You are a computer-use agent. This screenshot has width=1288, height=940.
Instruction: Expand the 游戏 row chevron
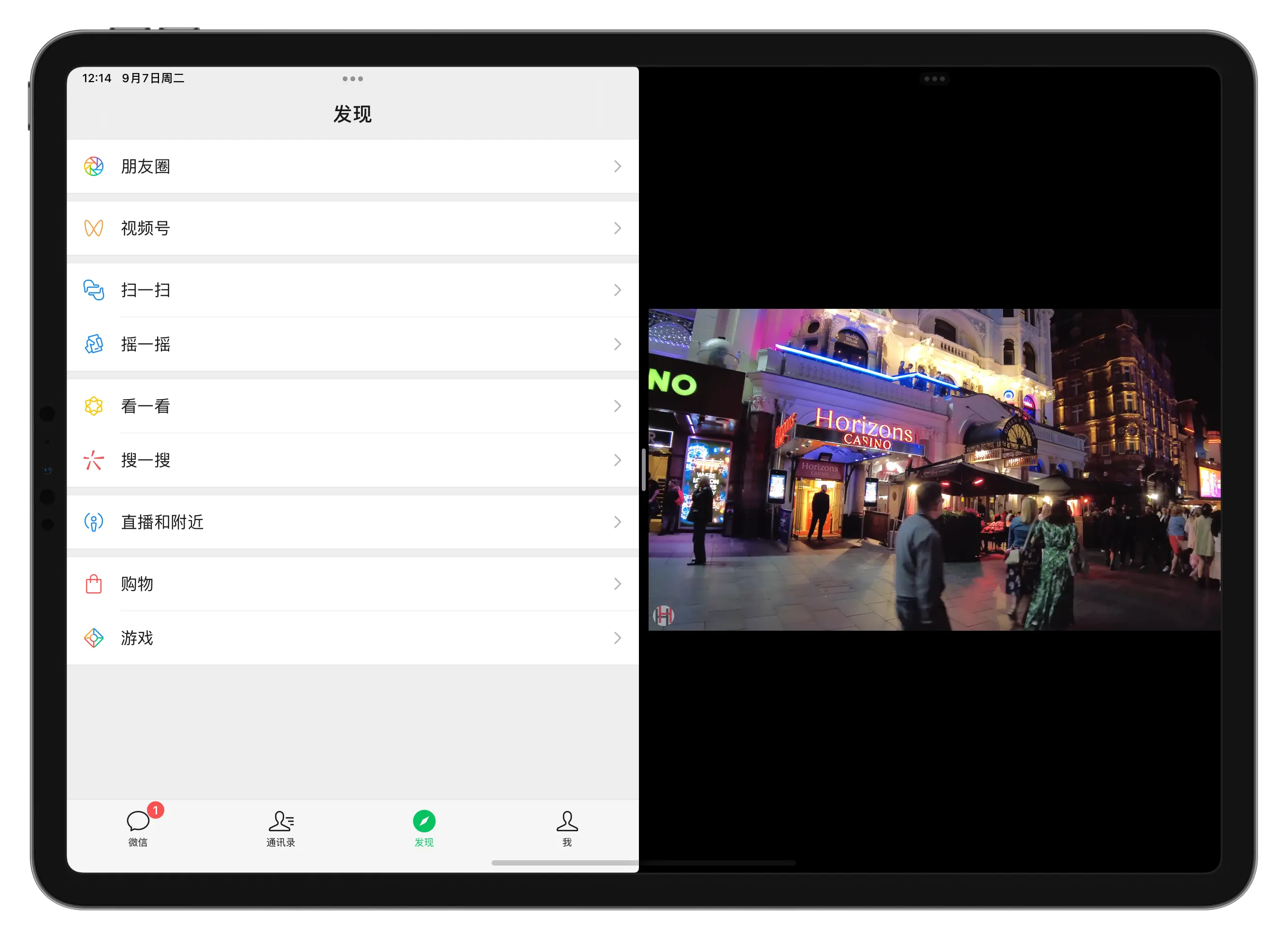pyautogui.click(x=618, y=638)
